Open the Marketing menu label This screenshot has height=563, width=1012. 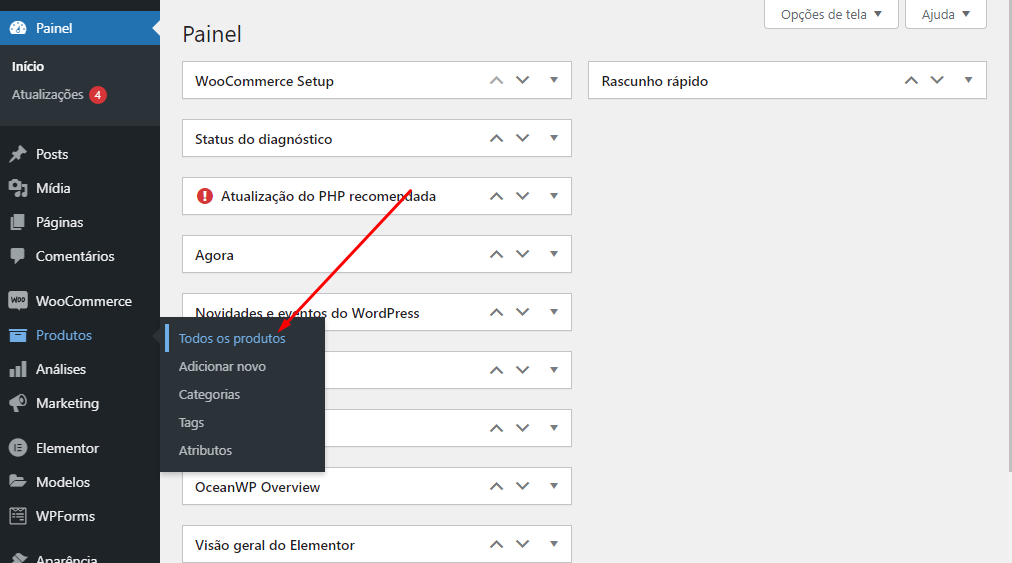click(67, 403)
